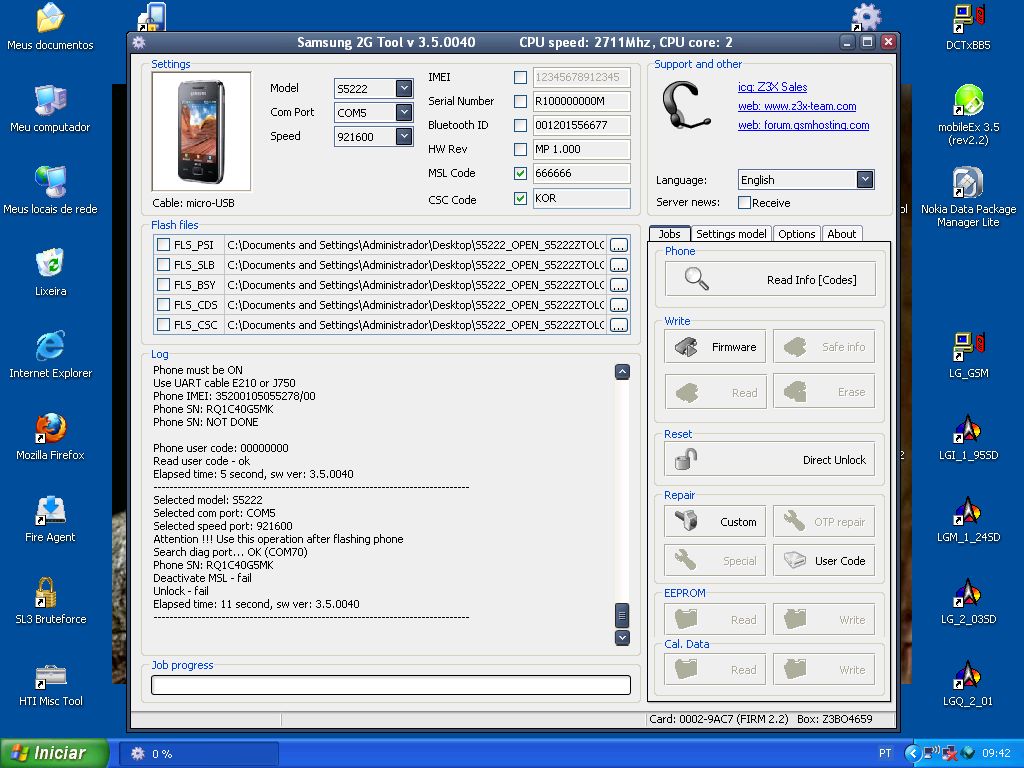Launch mobileEx 3.5 desktop shortcut
This screenshot has width=1024, height=768.
968,116
